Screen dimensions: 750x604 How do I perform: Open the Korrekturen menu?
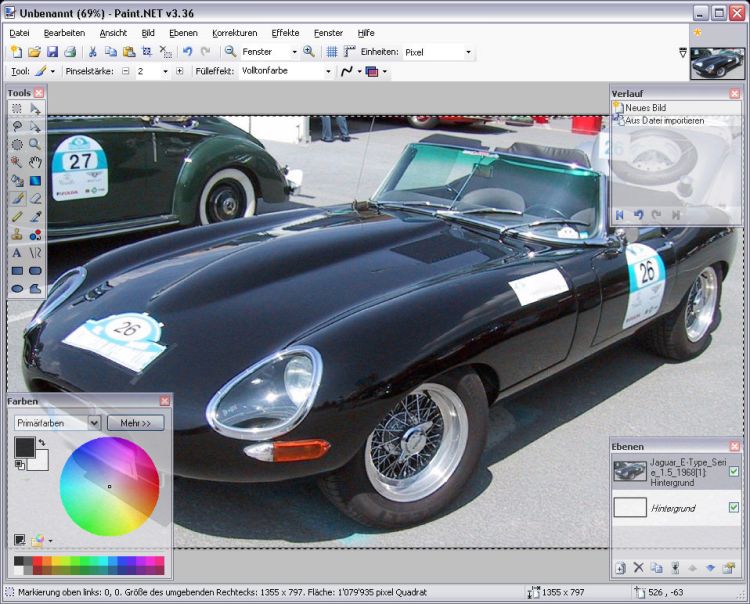click(234, 33)
